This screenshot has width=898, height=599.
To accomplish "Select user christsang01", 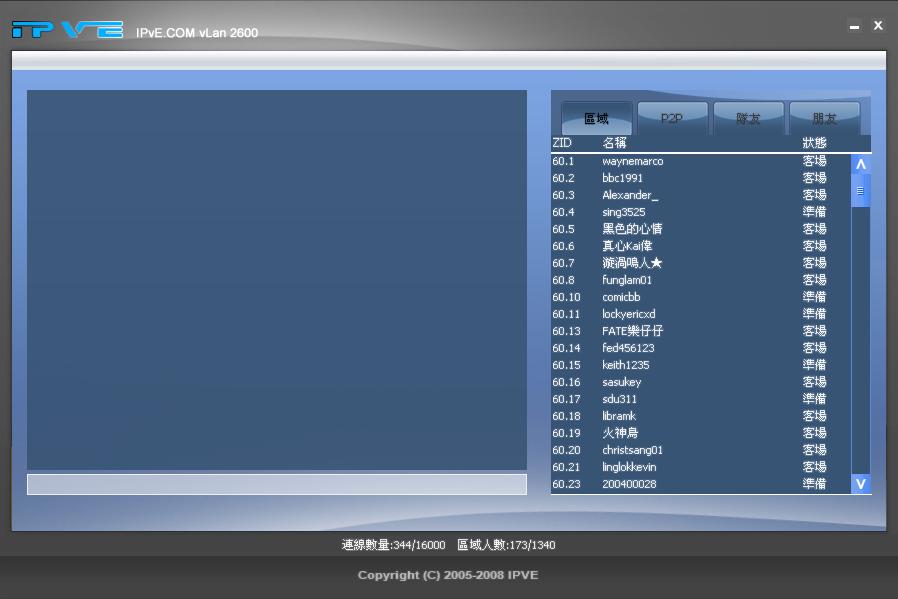I will pos(700,450).
